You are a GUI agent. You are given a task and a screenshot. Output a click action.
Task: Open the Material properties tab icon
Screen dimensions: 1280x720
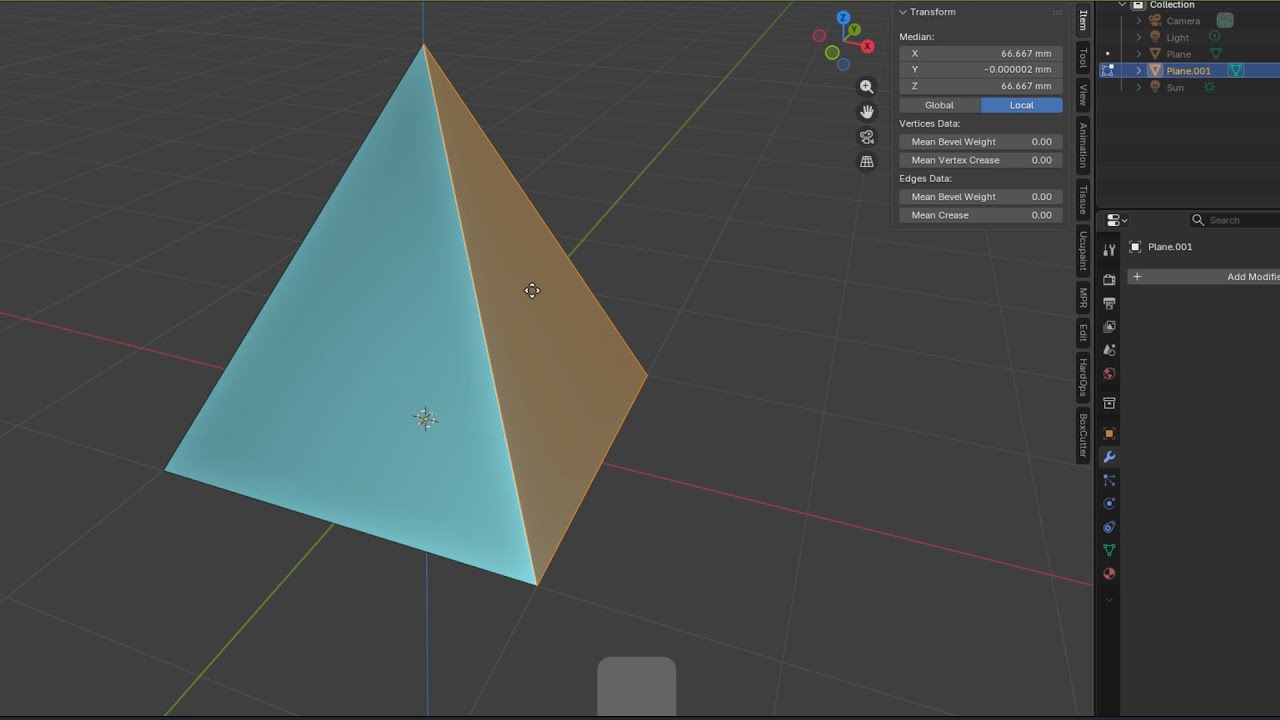coord(1109,574)
